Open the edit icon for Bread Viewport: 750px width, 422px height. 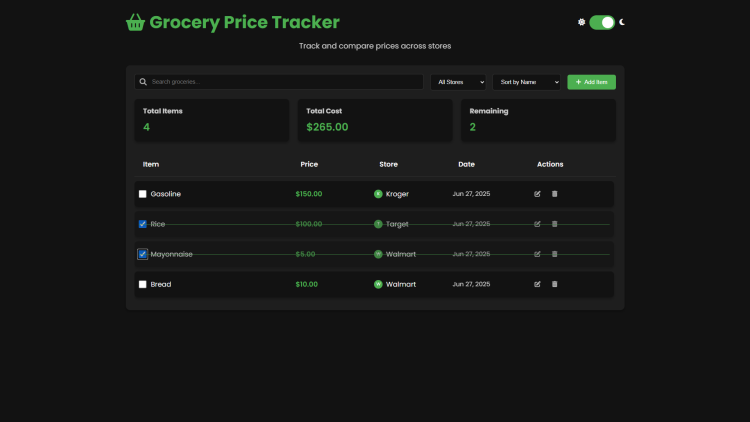tap(537, 284)
